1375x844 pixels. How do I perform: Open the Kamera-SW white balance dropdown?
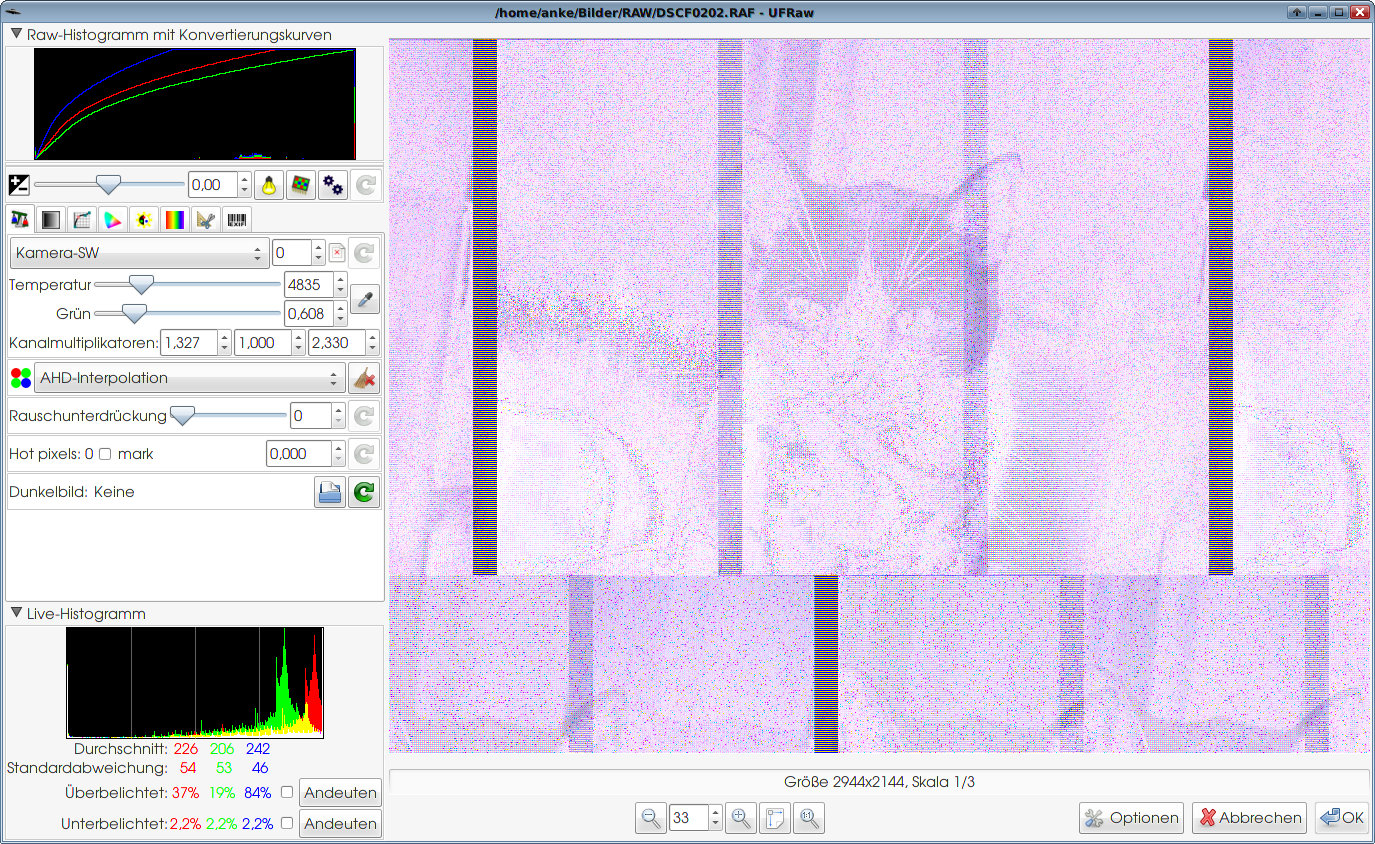tap(139, 253)
